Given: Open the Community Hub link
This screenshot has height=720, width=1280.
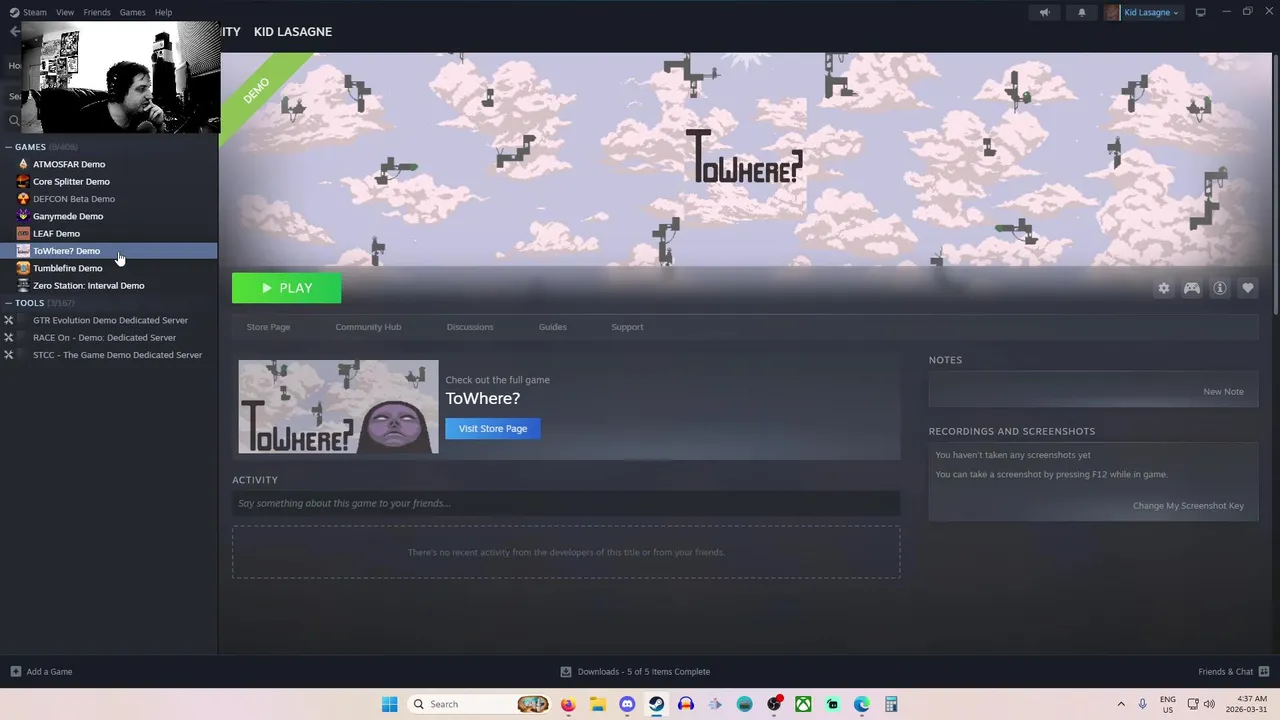Looking at the screenshot, I should 368,327.
